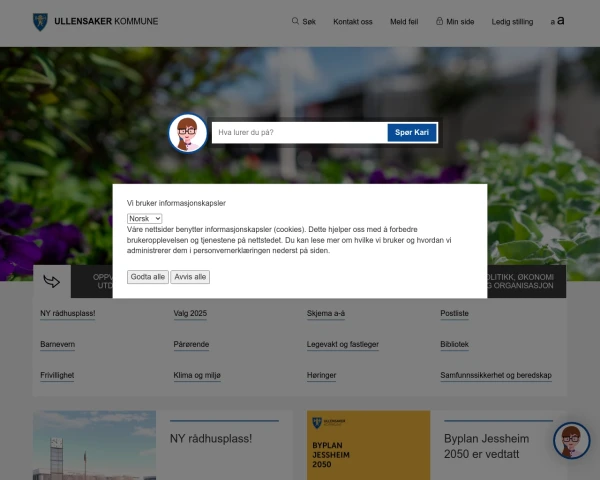Open the Ledig stilling menu item
This screenshot has width=600, height=480.
512,22
